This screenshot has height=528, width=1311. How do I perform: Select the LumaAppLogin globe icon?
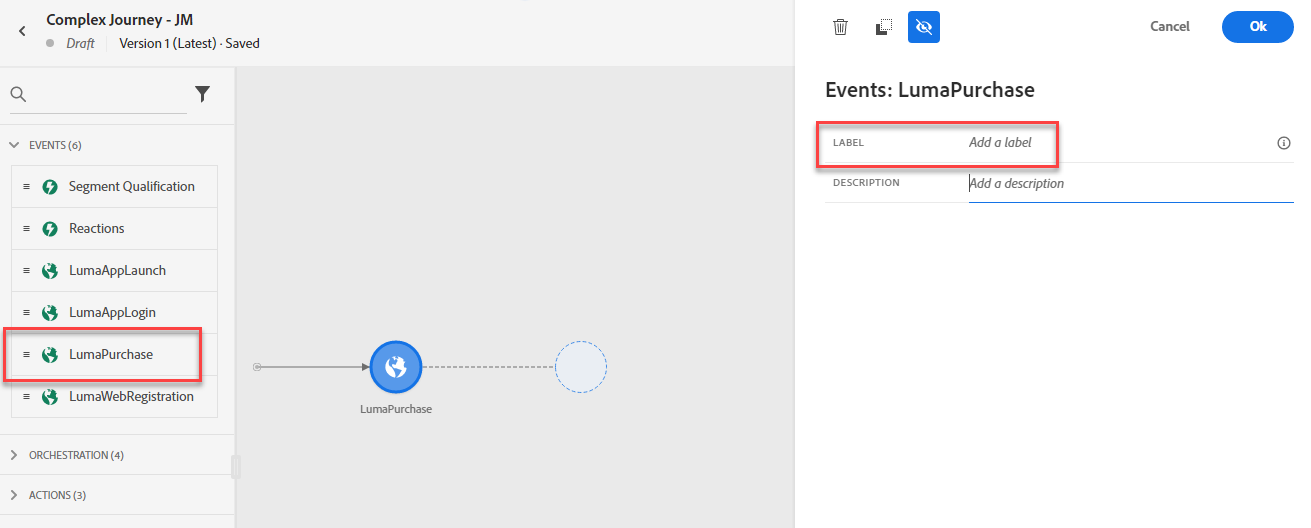coord(50,313)
